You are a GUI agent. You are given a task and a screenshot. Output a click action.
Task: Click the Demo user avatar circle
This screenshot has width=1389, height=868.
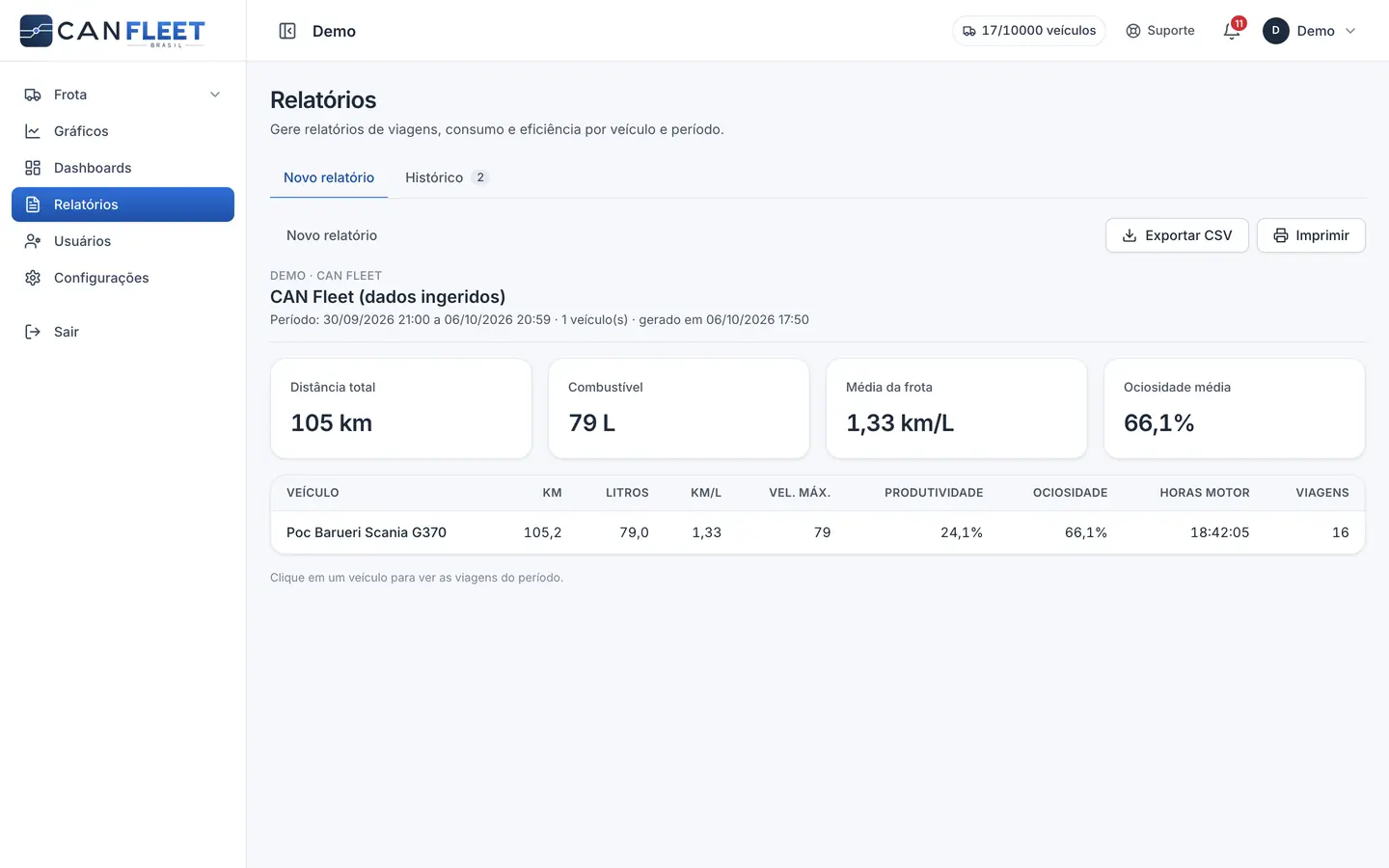(x=1275, y=31)
